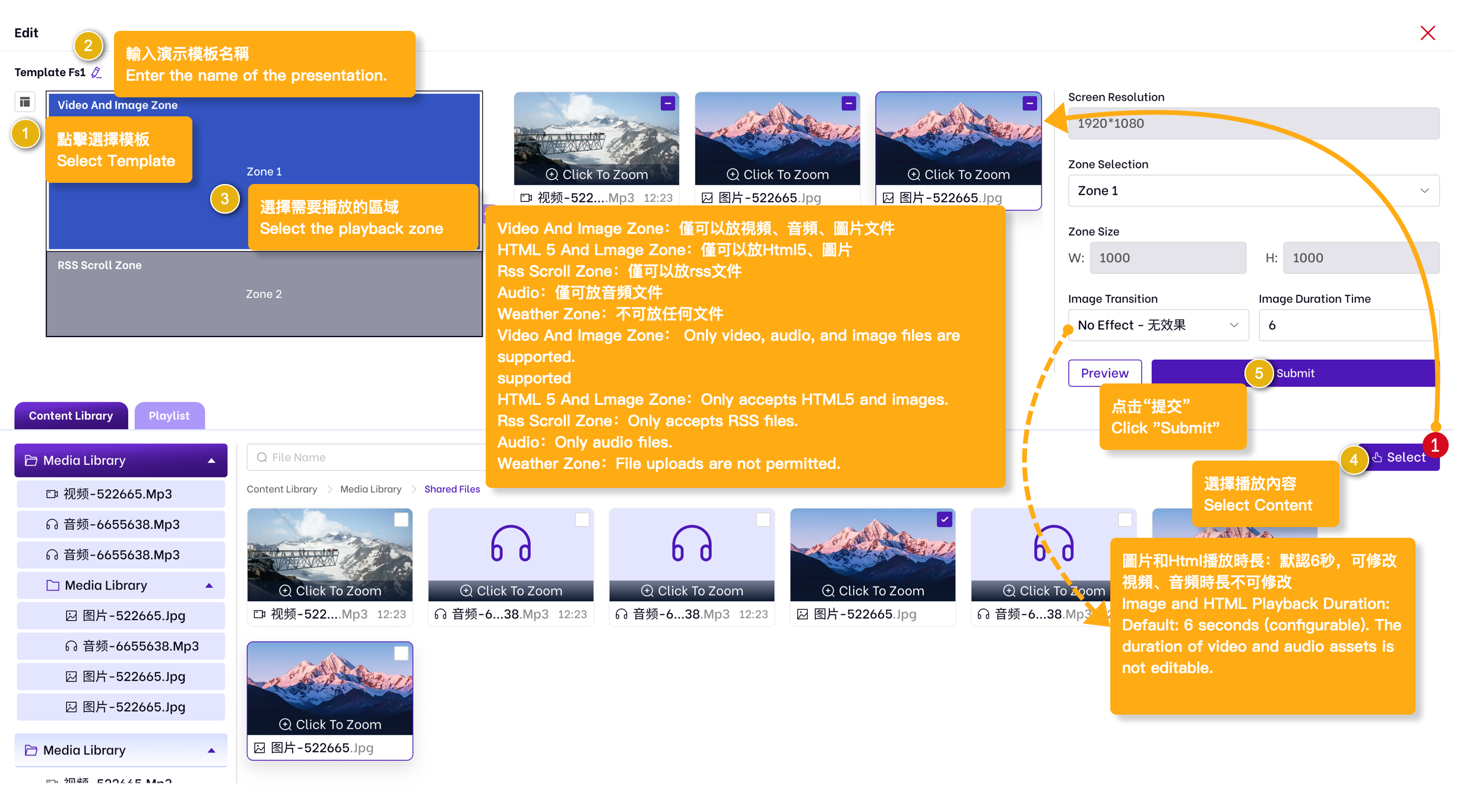
Task: Check the checkbox on the first video tile
Action: pyautogui.click(x=401, y=520)
